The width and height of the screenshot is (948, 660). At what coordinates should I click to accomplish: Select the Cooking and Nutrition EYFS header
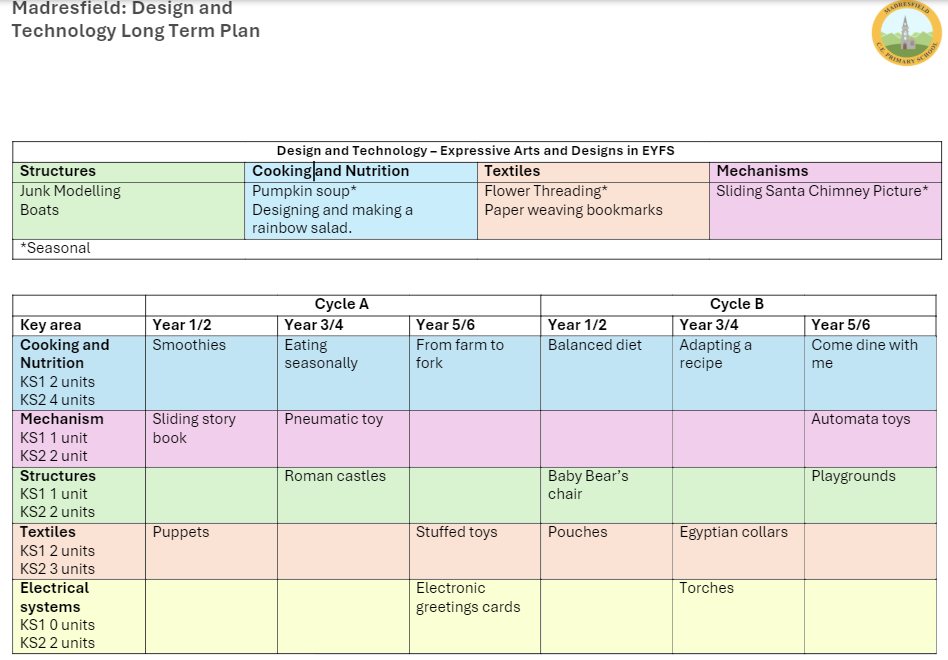tap(330, 171)
